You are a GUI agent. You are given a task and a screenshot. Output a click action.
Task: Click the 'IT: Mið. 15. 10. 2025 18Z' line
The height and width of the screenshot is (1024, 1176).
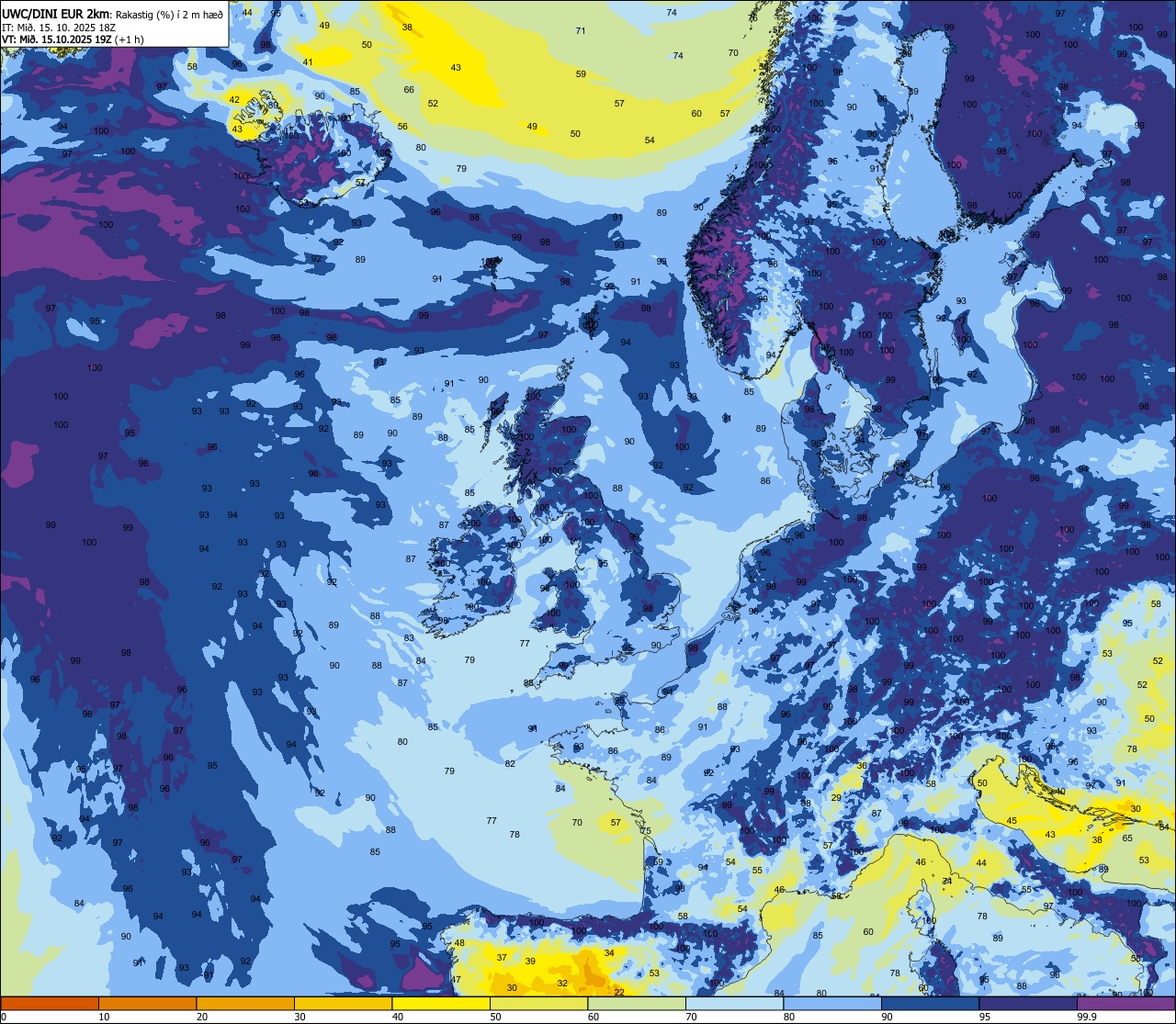pyautogui.click(x=59, y=27)
